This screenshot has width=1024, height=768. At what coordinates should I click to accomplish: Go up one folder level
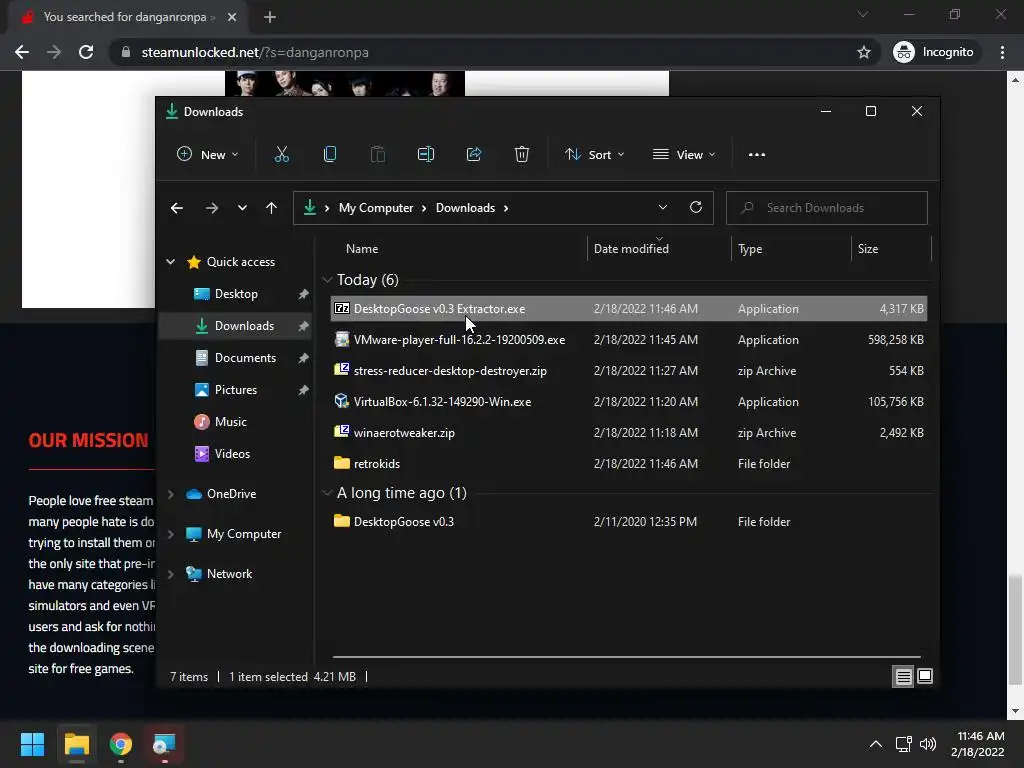tap(272, 208)
